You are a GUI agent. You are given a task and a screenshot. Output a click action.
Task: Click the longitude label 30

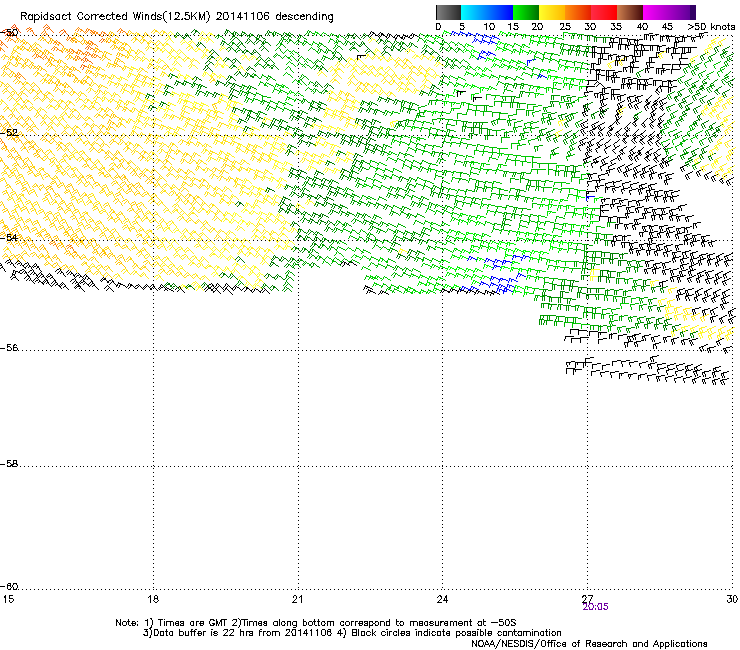[x=732, y=599]
